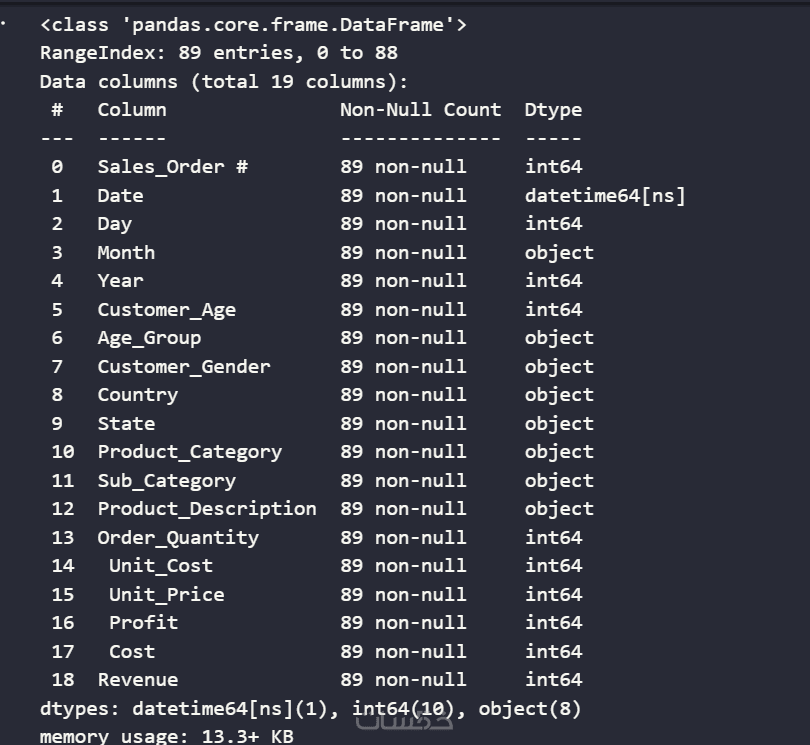Click the memory usage line
The height and width of the screenshot is (745, 810).
tap(167, 736)
